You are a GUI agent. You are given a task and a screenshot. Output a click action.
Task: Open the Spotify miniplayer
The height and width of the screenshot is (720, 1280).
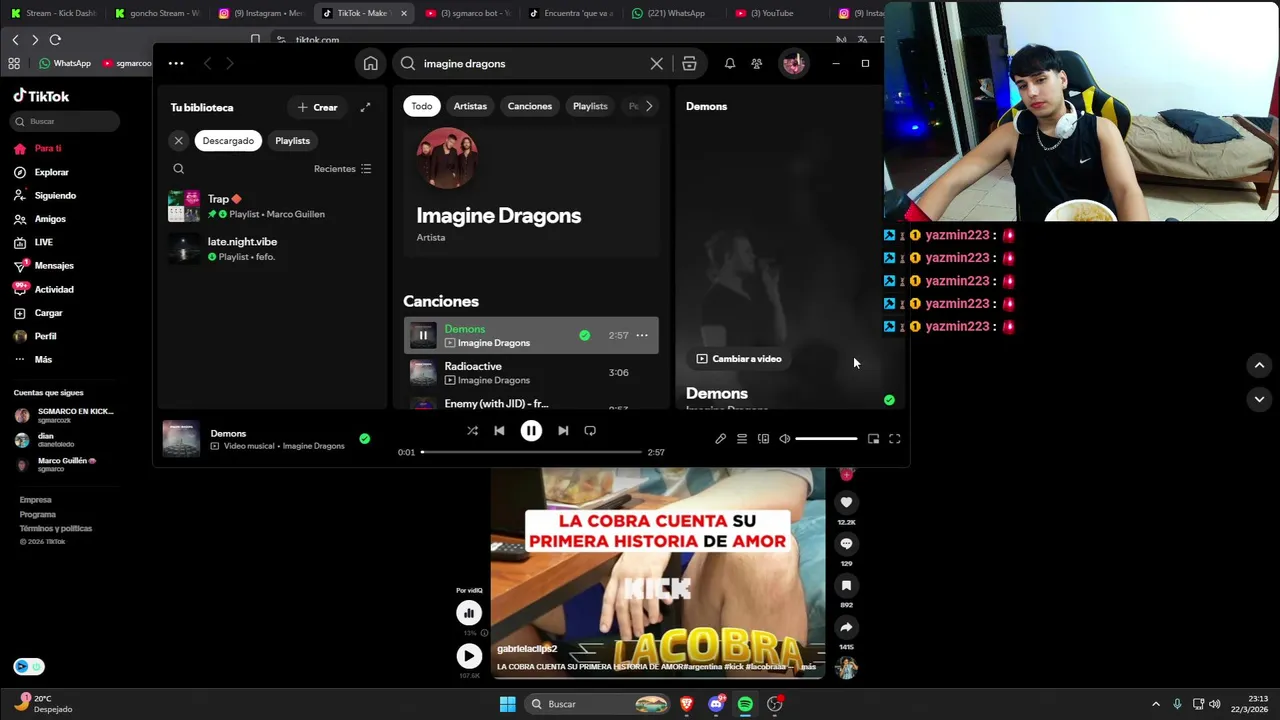(873, 439)
